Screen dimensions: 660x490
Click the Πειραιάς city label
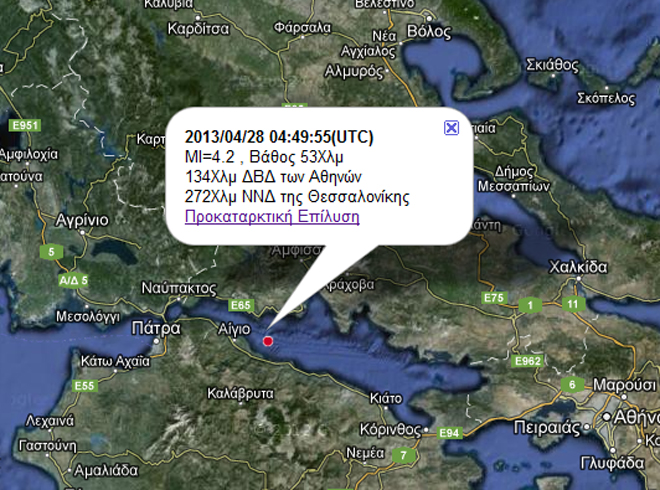(x=547, y=428)
